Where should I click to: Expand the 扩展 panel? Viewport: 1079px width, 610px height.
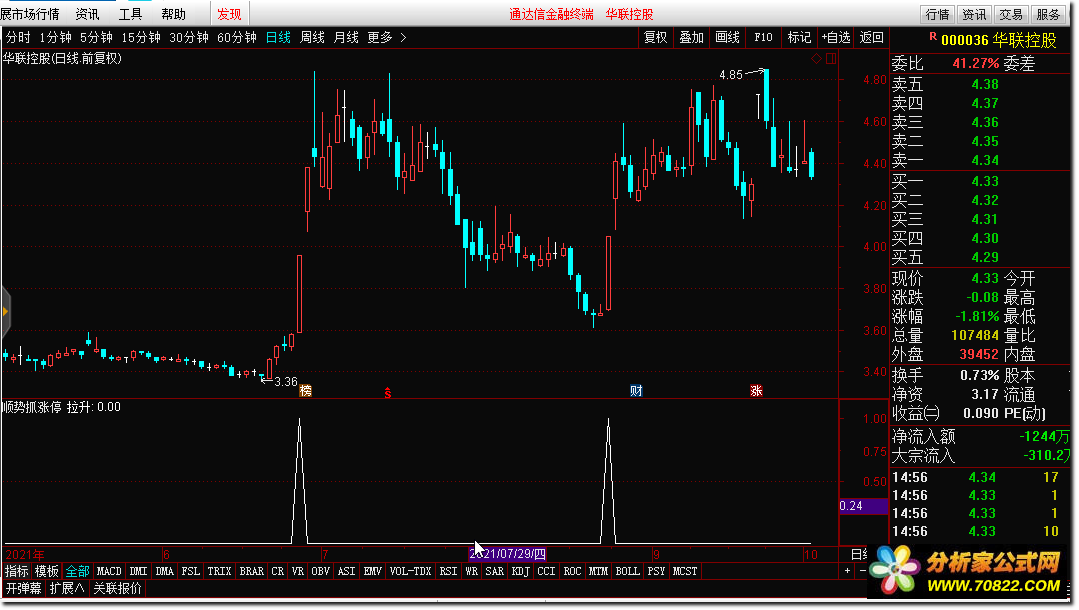pyautogui.click(x=67, y=588)
